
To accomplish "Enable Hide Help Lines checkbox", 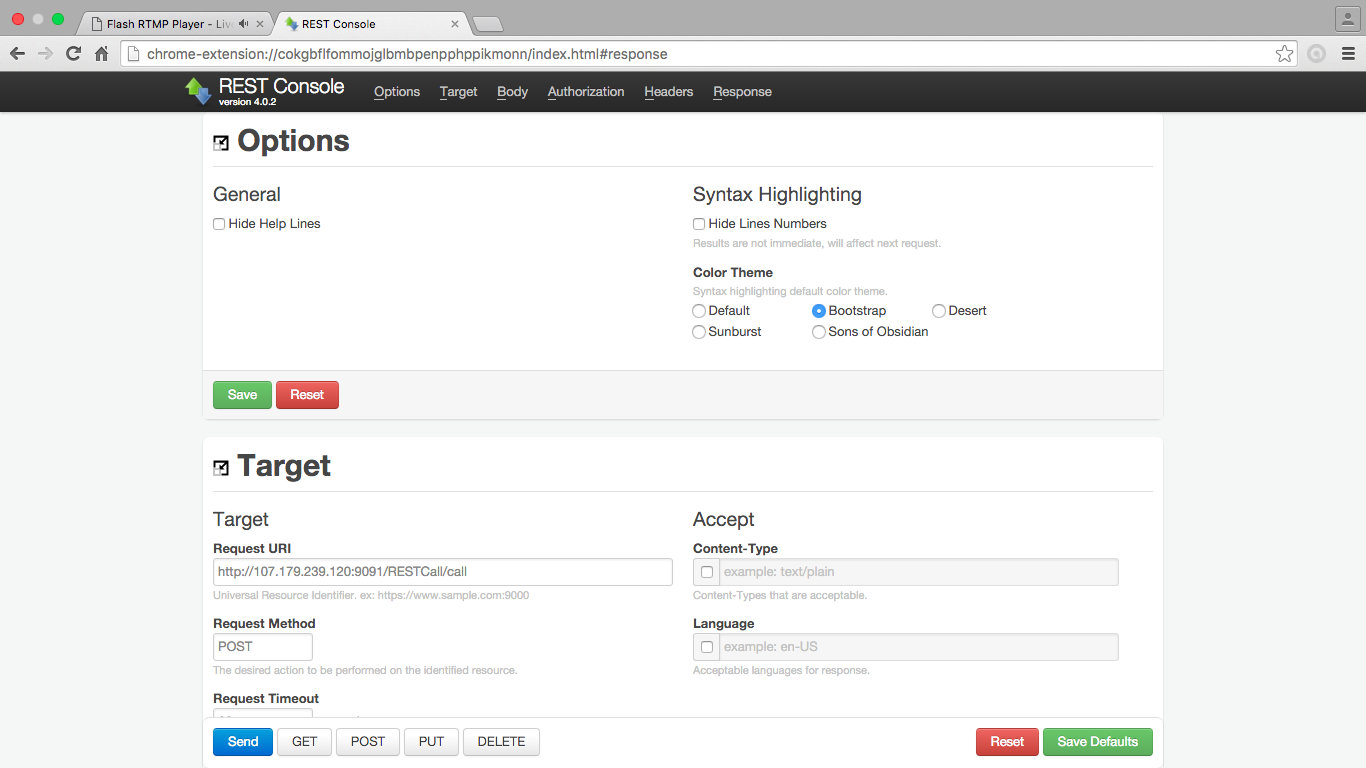I will (219, 224).
